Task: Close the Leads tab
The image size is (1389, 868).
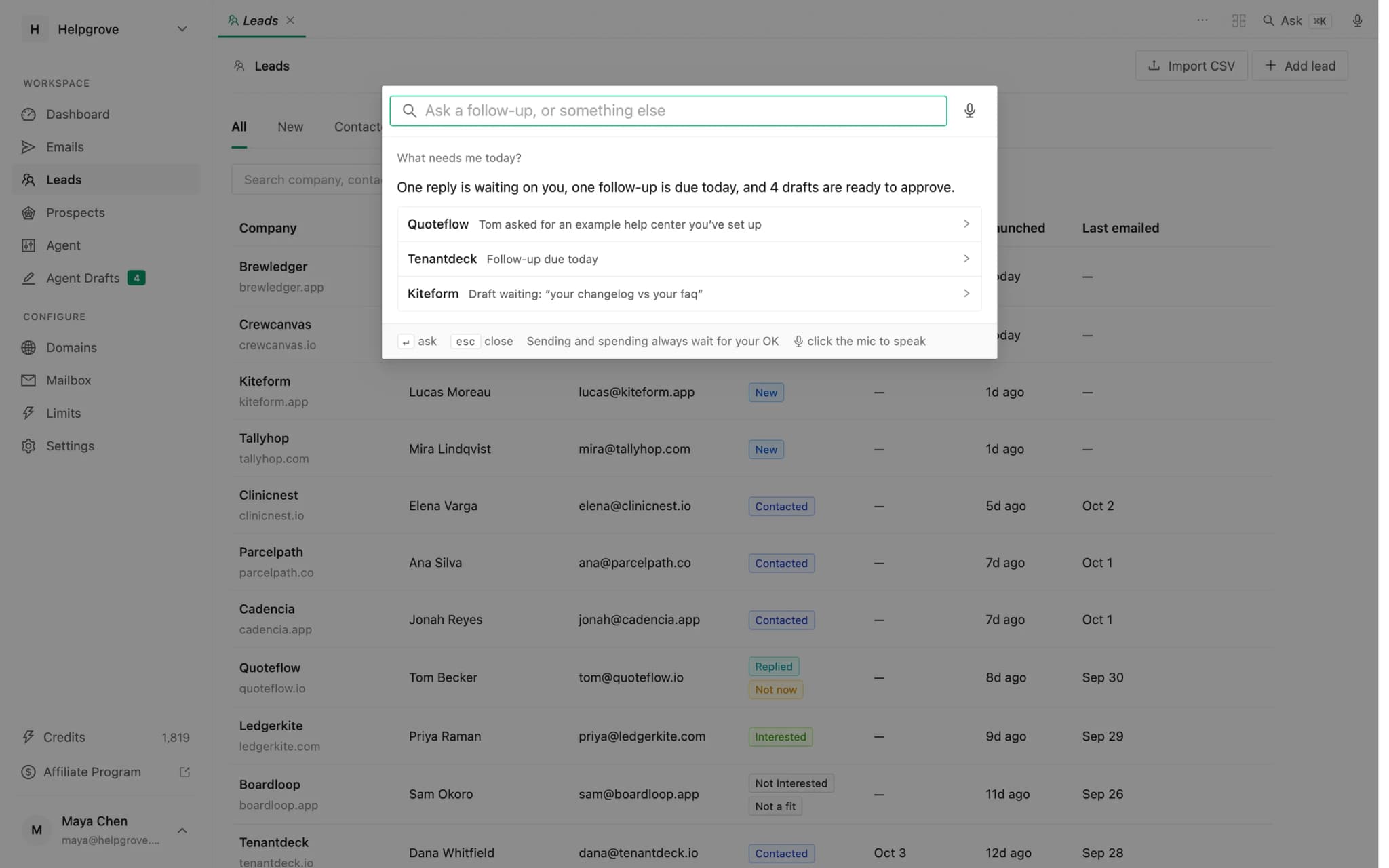Action: click(290, 20)
